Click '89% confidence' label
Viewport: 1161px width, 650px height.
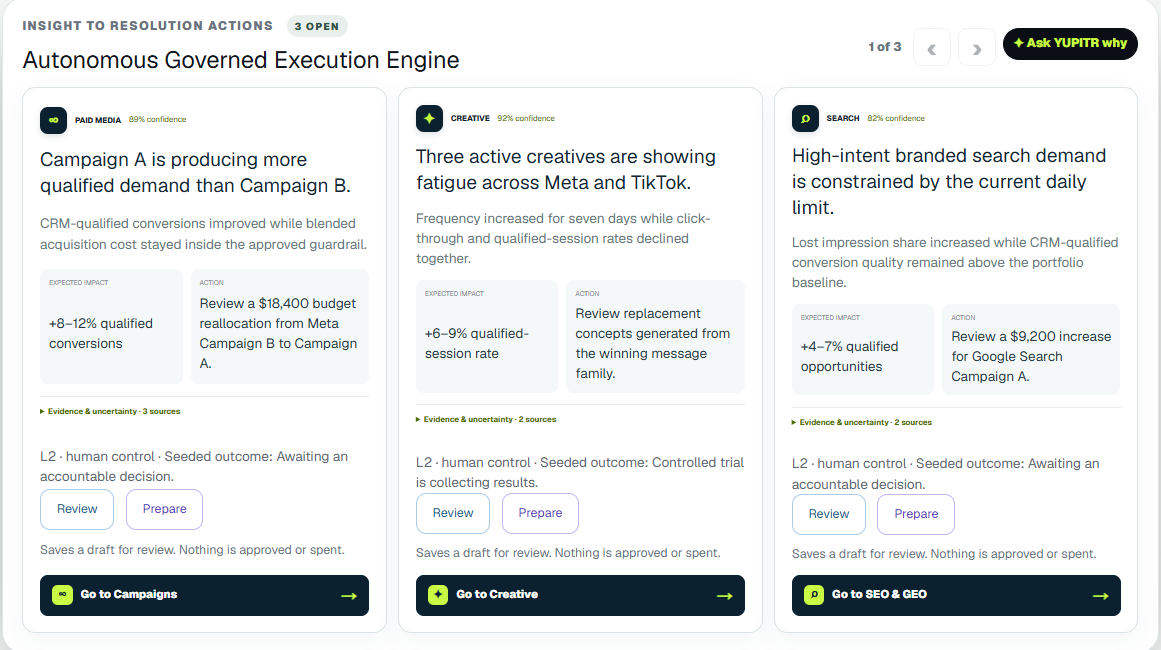coord(158,119)
